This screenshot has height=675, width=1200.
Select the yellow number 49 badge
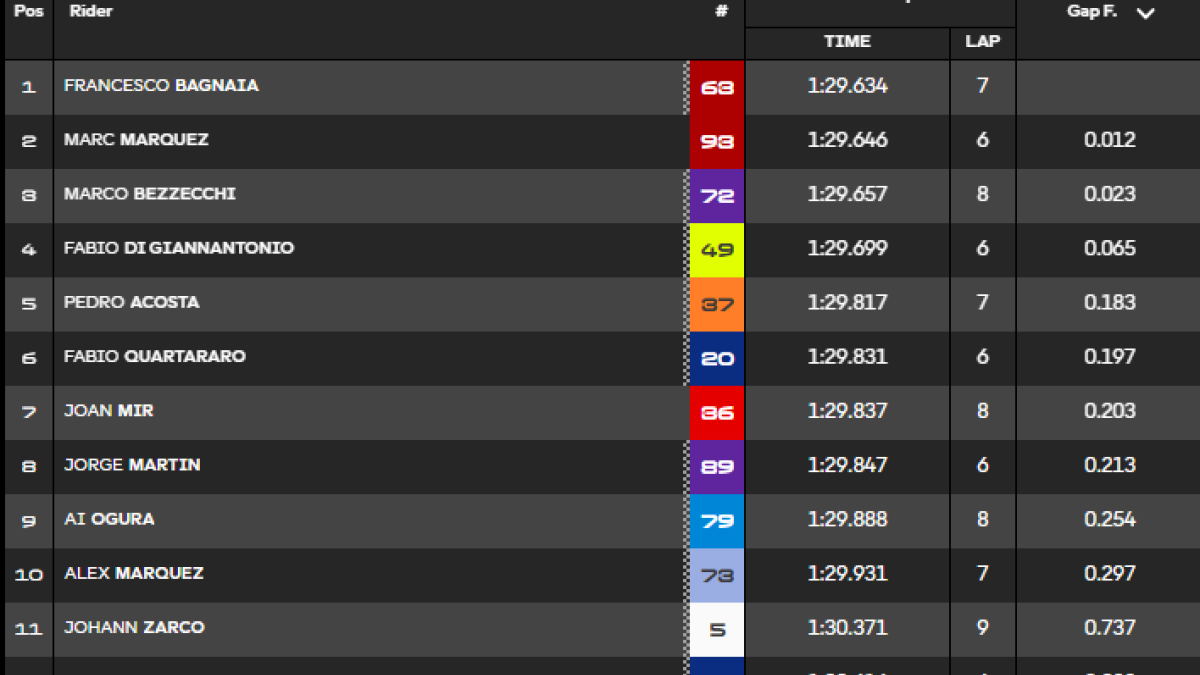717,250
